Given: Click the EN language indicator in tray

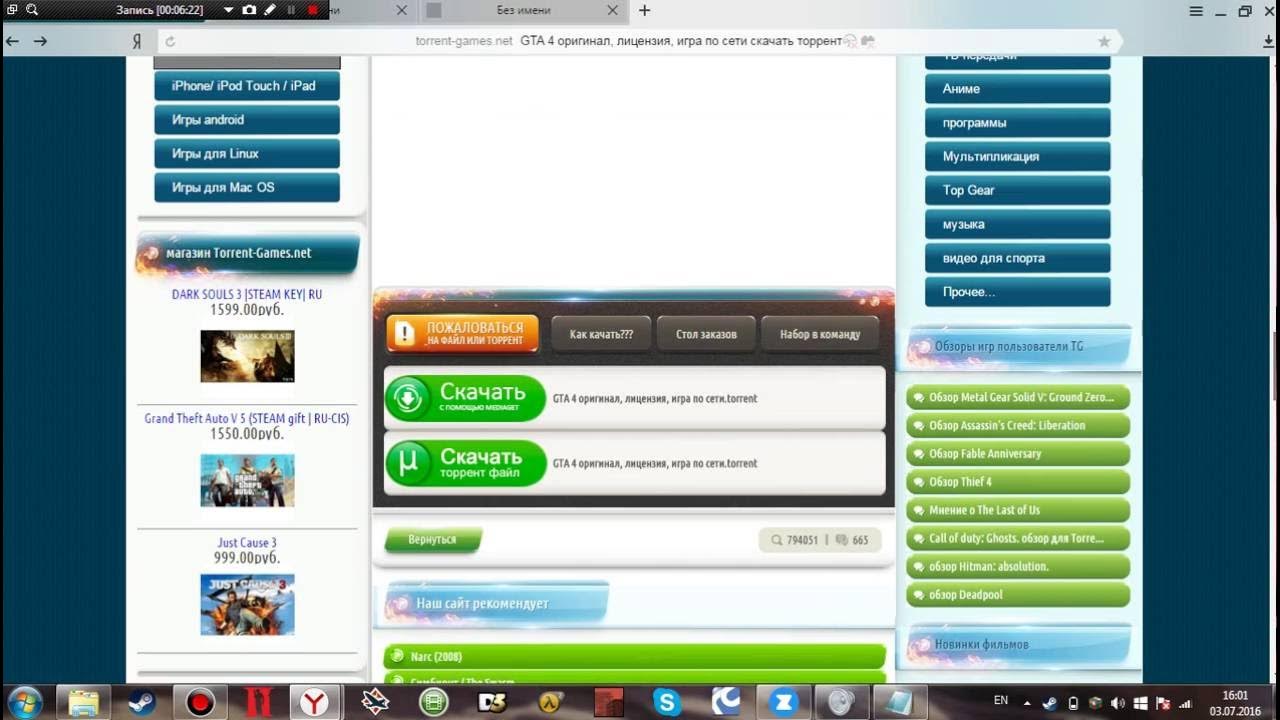Looking at the screenshot, I should pos(1001,699).
